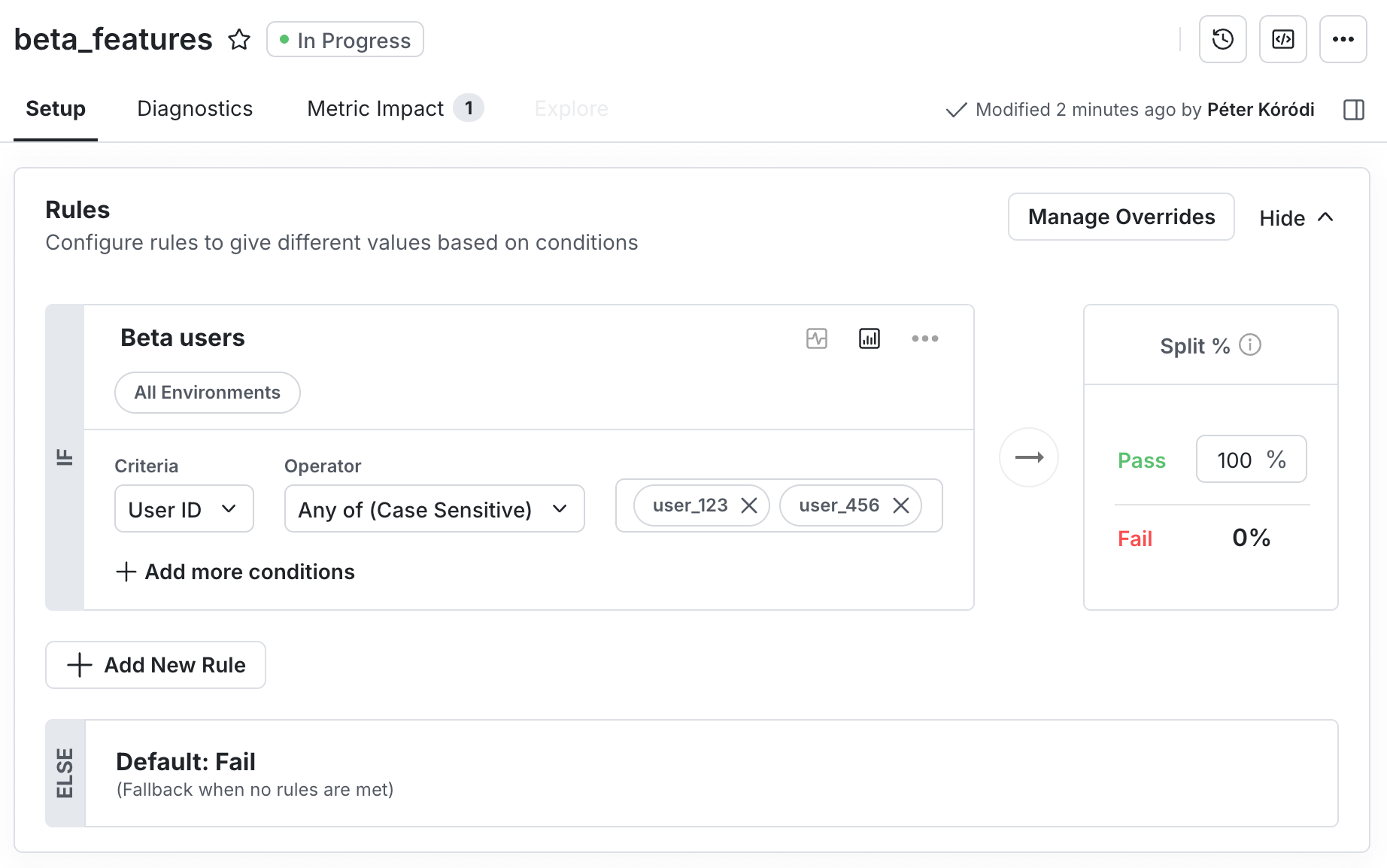This screenshot has width=1387, height=868.
Task: Open the Metric Impact tab
Action: click(376, 108)
